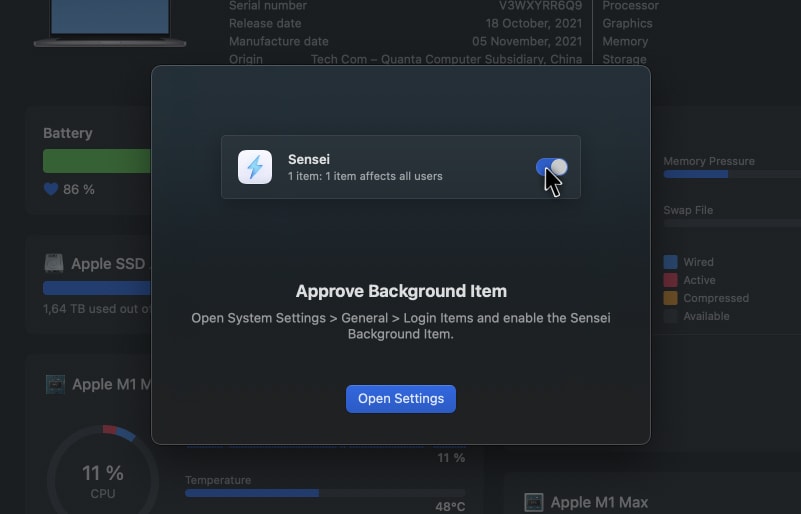Click the dark Available legend swatch
The image size is (801, 514).
pyautogui.click(x=670, y=316)
